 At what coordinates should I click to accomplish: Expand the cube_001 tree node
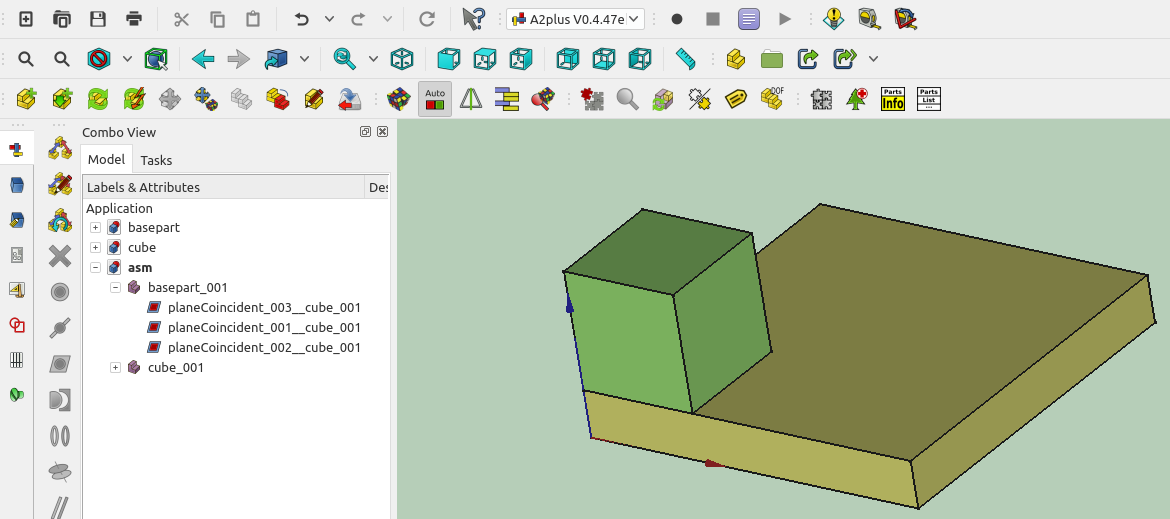click(x=116, y=368)
